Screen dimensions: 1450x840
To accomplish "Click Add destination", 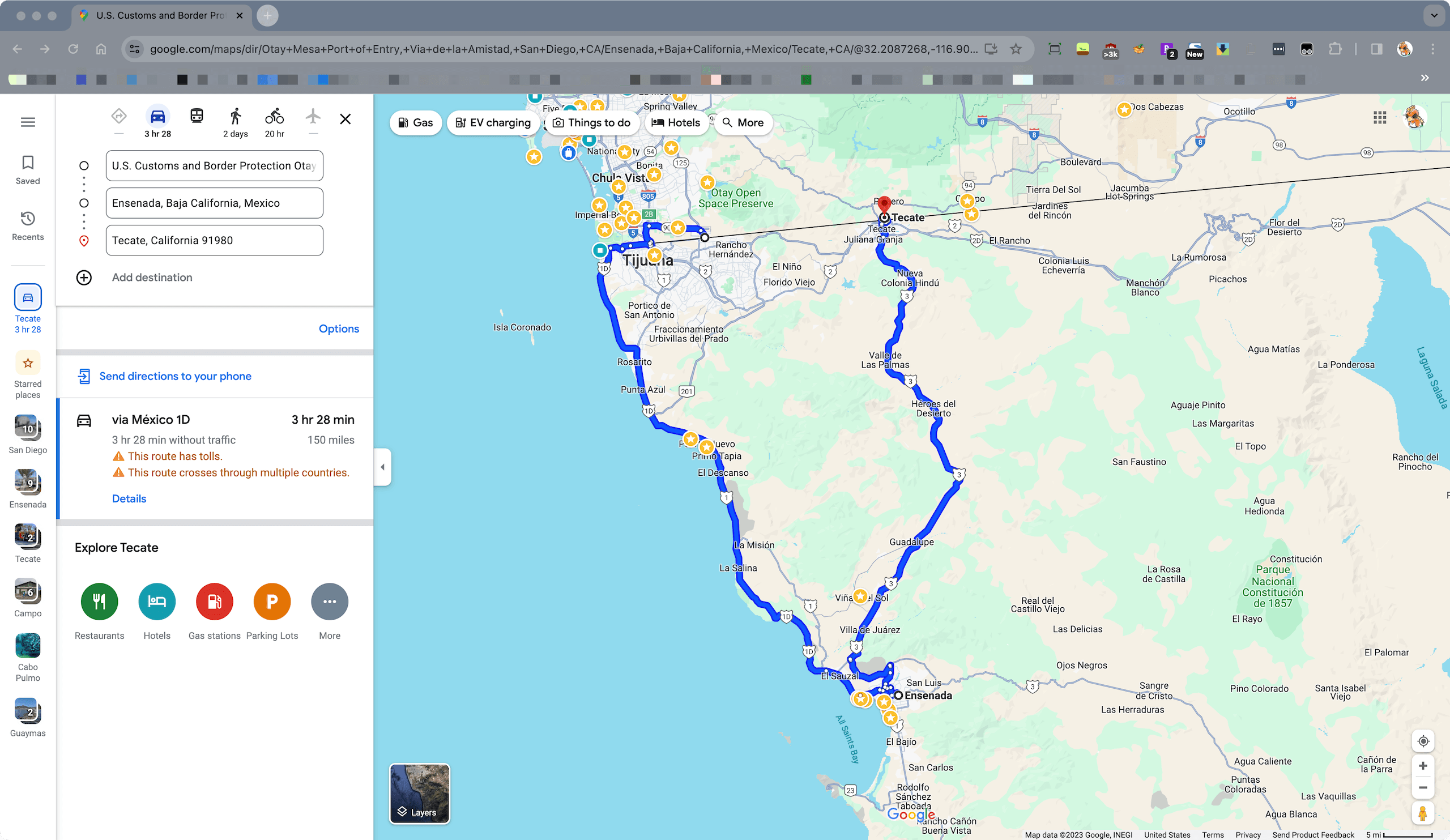I will coord(152,278).
